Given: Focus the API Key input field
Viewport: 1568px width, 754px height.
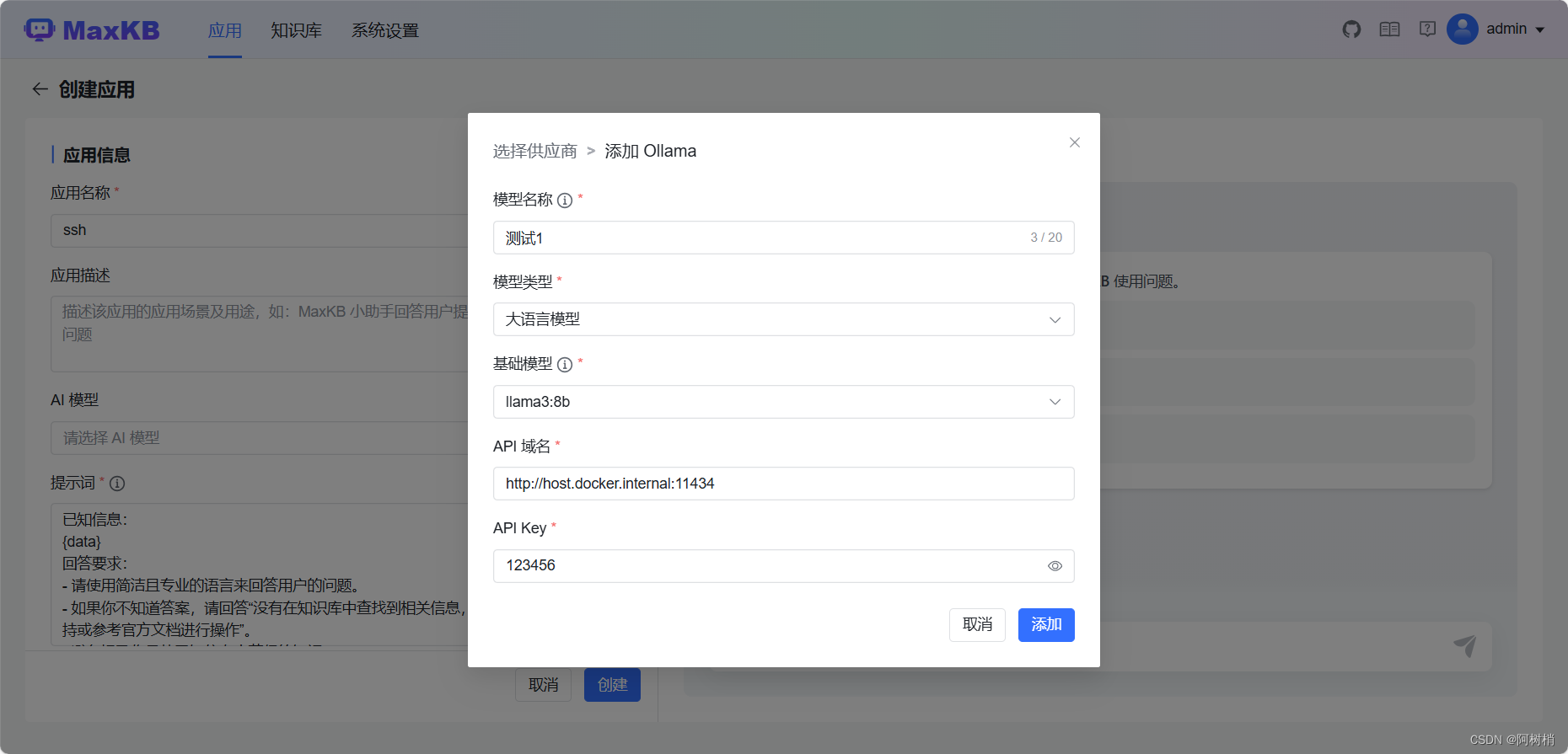Looking at the screenshot, I should tap(784, 566).
